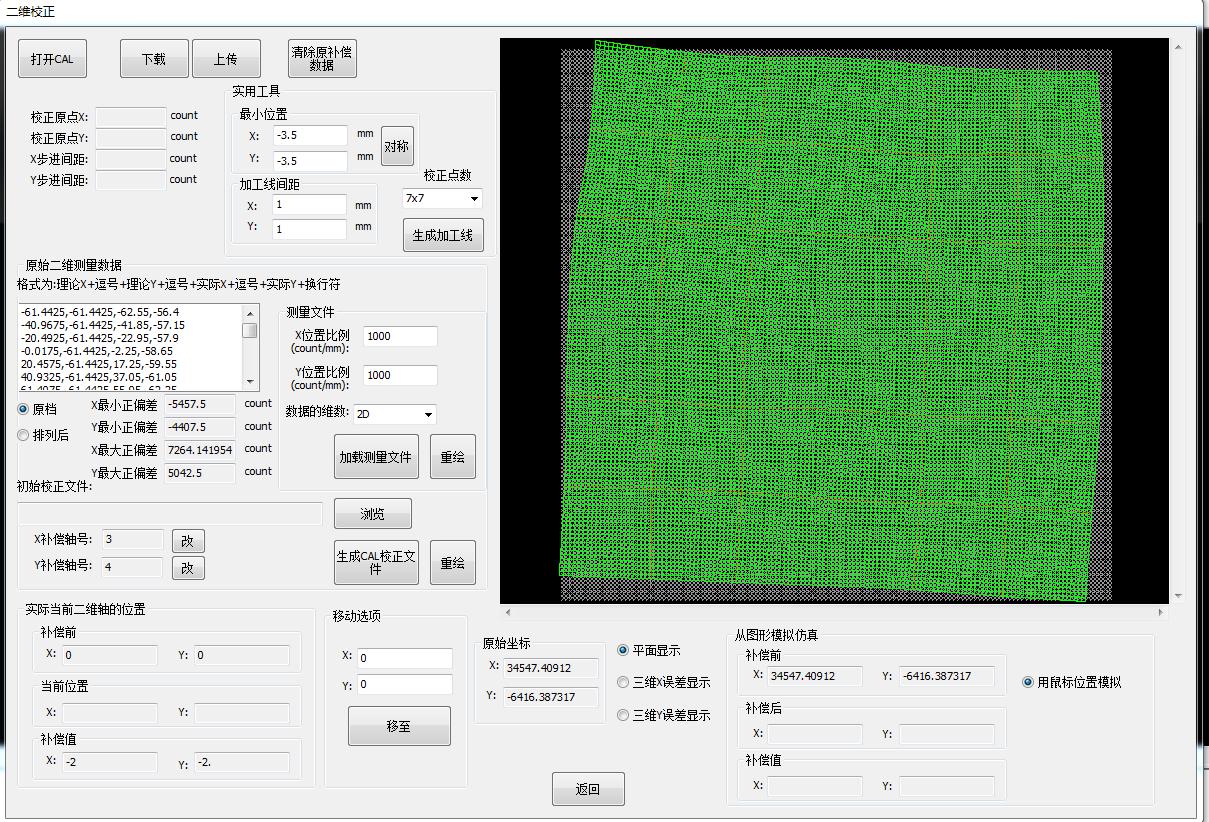
Task: Click the 返回 button
Action: (588, 789)
